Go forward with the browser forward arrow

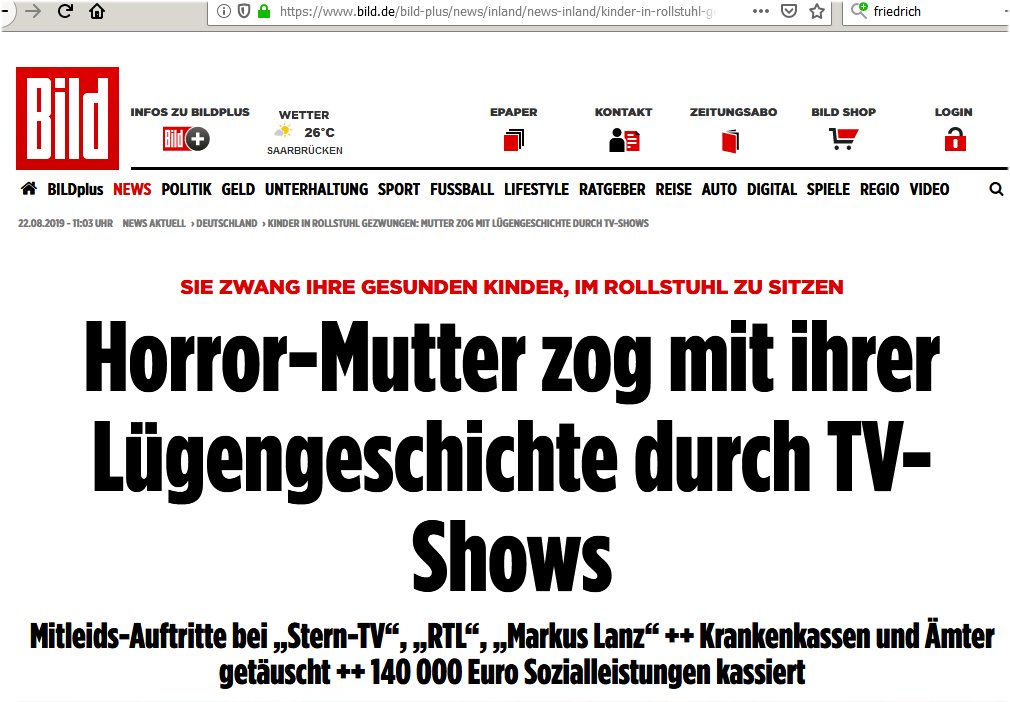click(x=32, y=12)
